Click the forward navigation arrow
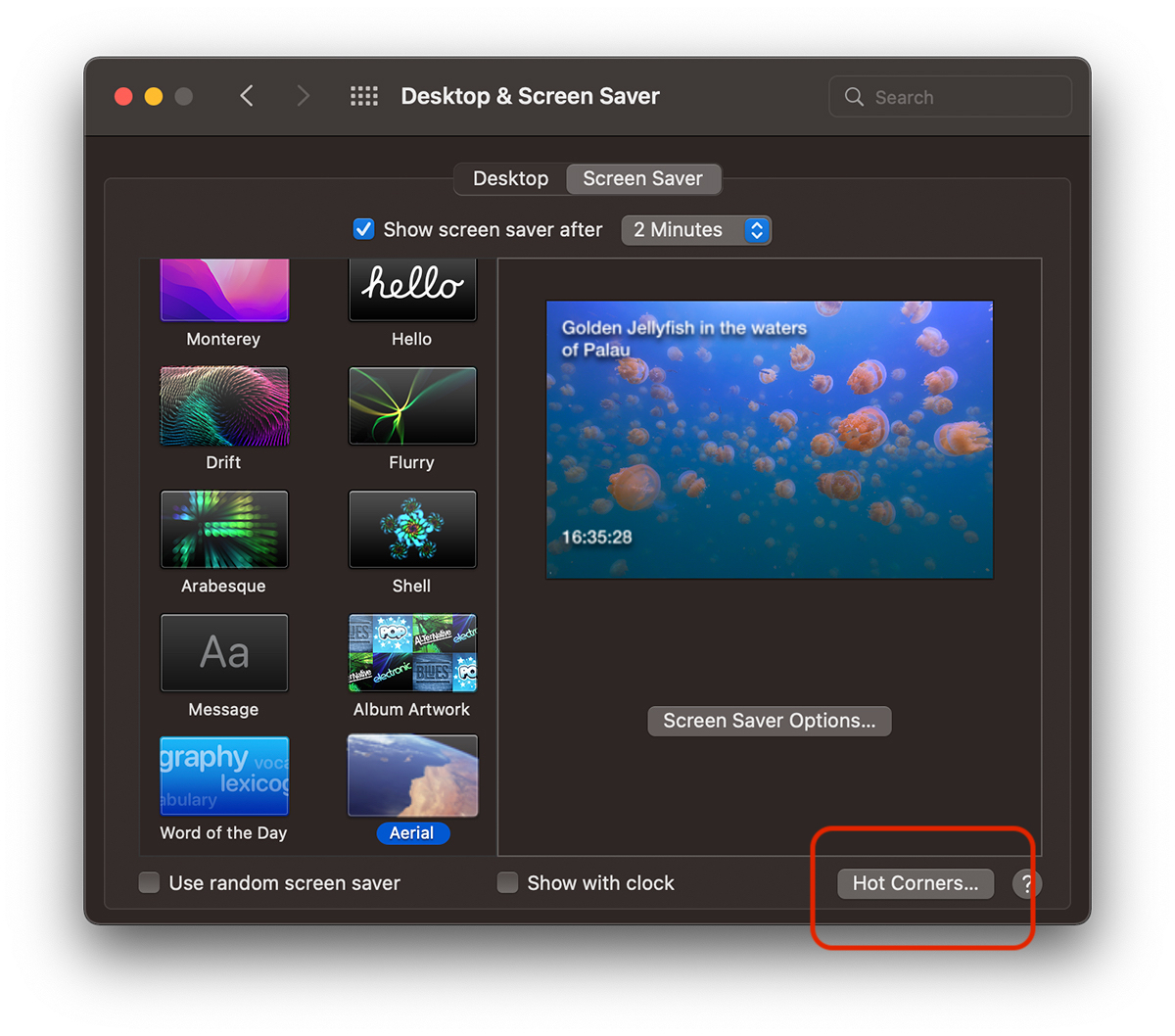Viewport: 1175px width, 1036px height. pyautogui.click(x=303, y=96)
